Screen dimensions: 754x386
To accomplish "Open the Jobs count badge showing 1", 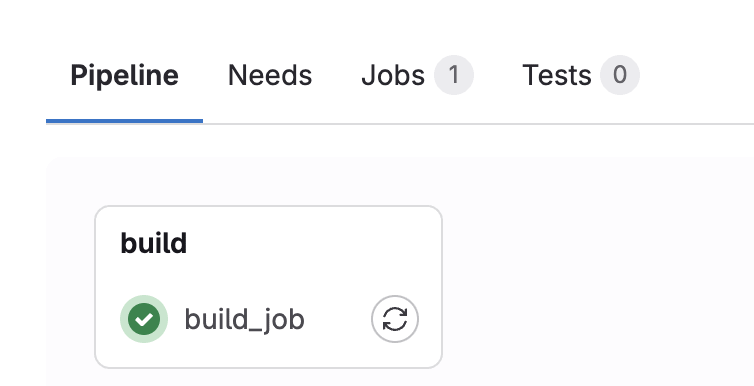I will tap(453, 75).
